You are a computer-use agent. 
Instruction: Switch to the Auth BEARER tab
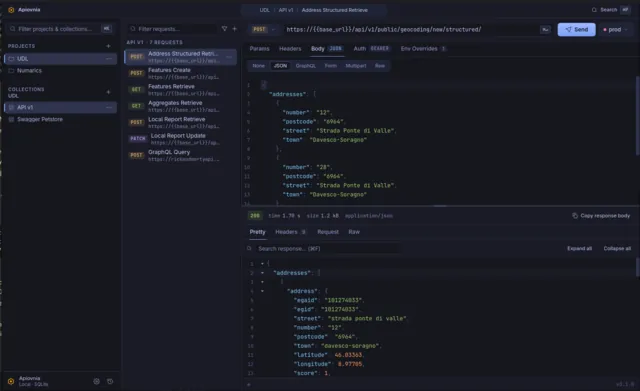click(x=371, y=49)
